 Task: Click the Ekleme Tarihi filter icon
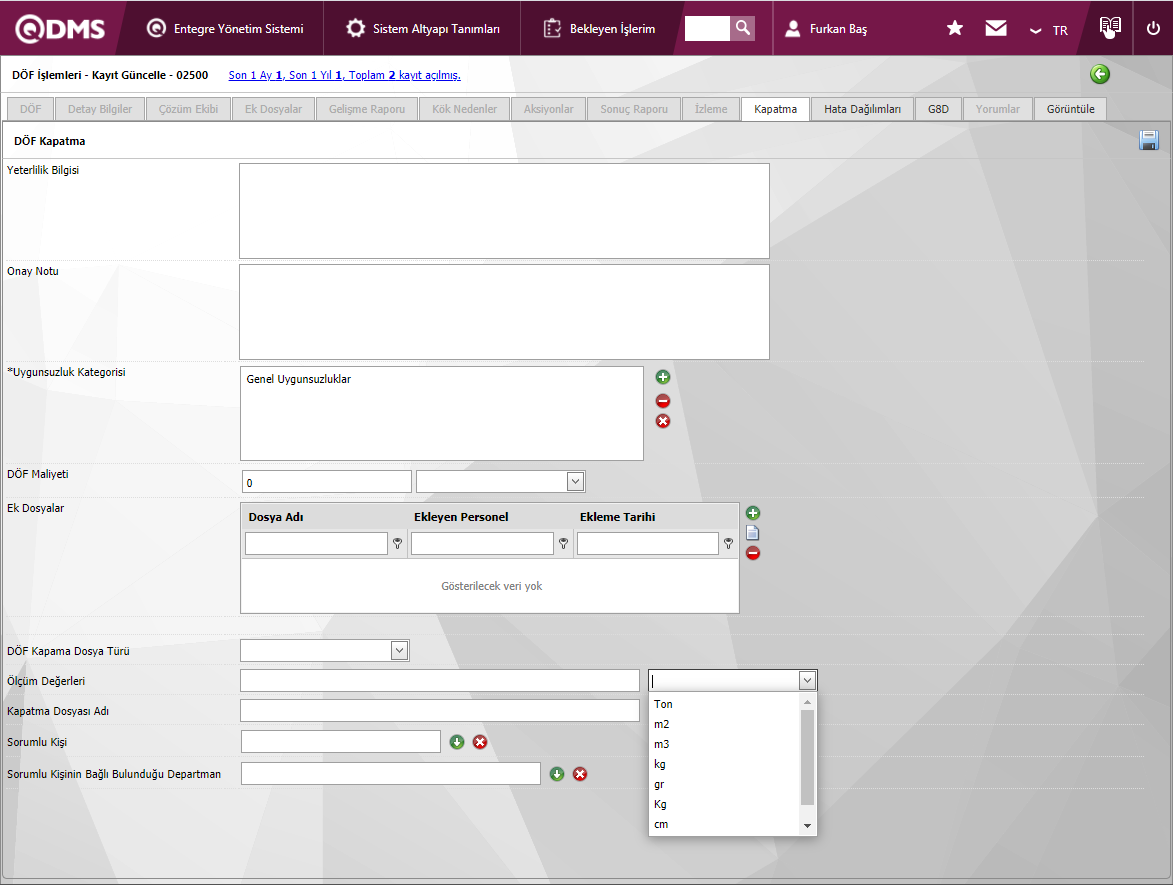(729, 544)
